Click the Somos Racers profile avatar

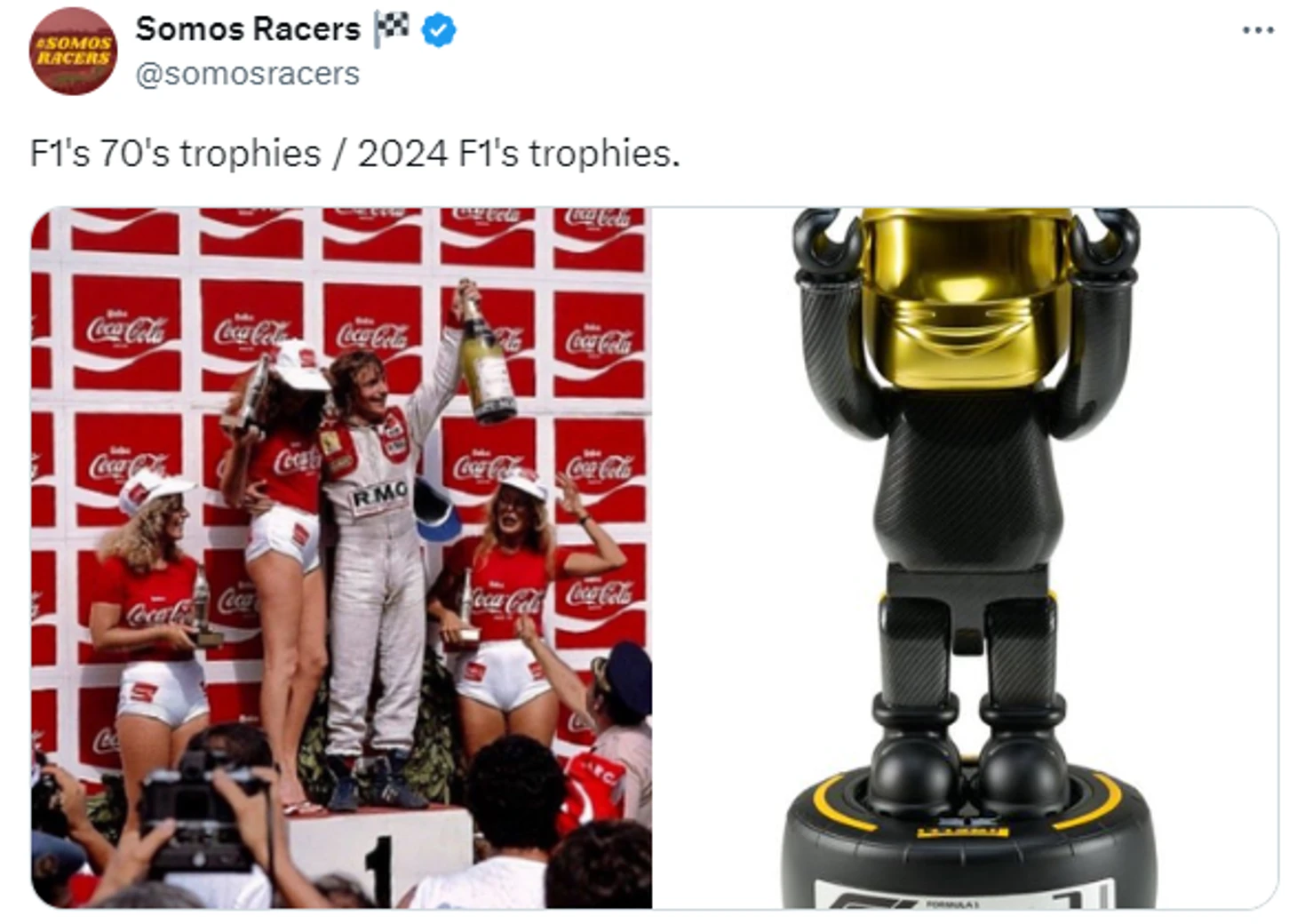click(x=73, y=51)
